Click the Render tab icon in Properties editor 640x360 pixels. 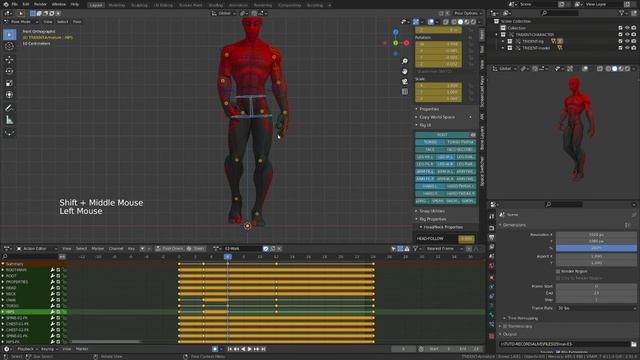[492, 228]
